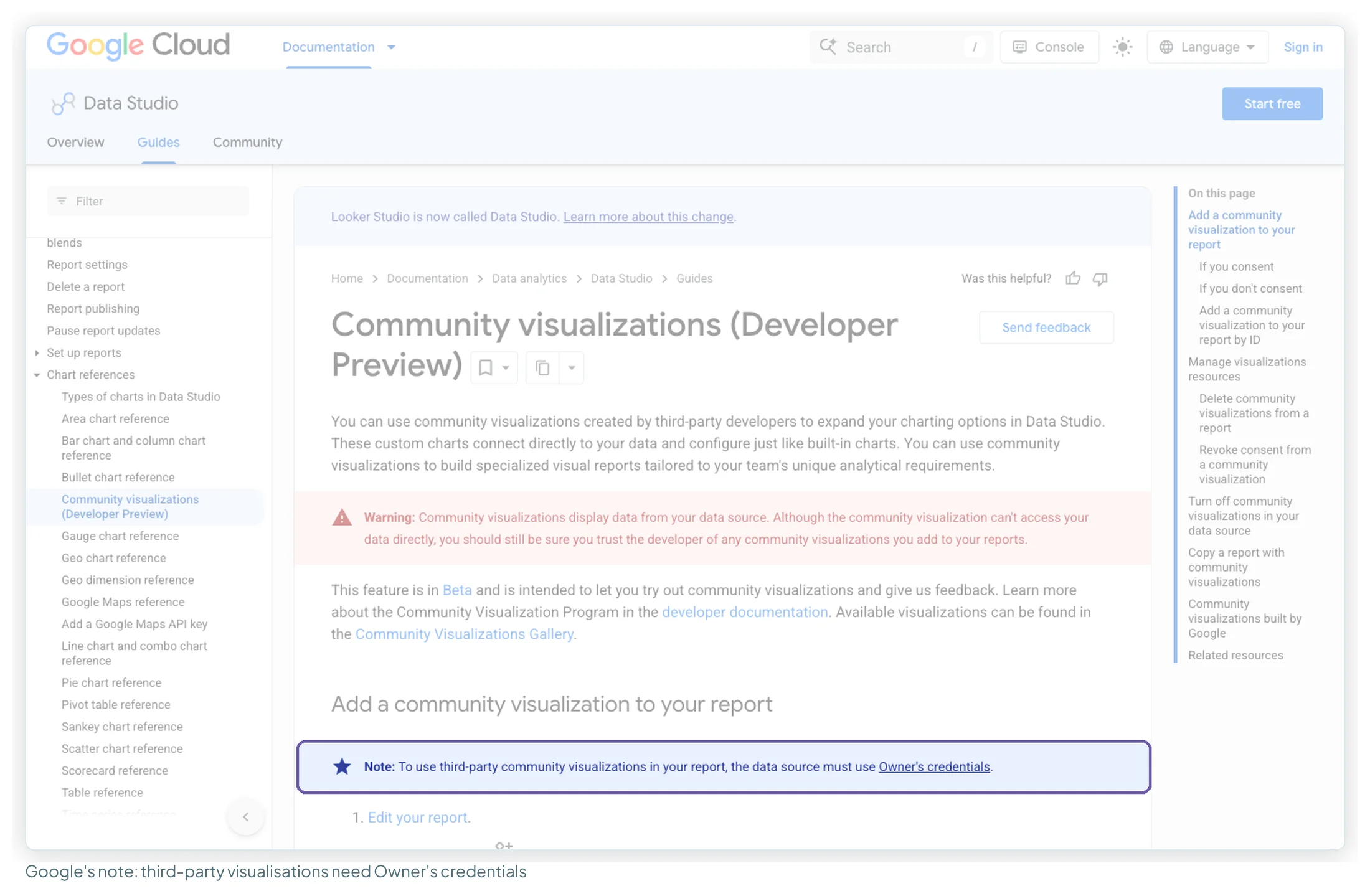Expand the Set up reports tree item
Image resolution: width=1370 pixels, height=896 pixels.
coord(37,352)
